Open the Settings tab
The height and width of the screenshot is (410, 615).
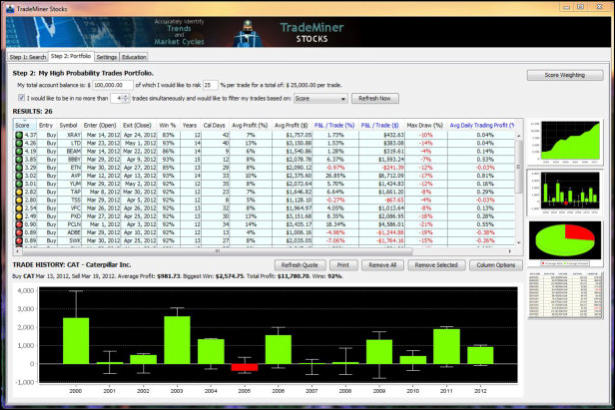(106, 57)
